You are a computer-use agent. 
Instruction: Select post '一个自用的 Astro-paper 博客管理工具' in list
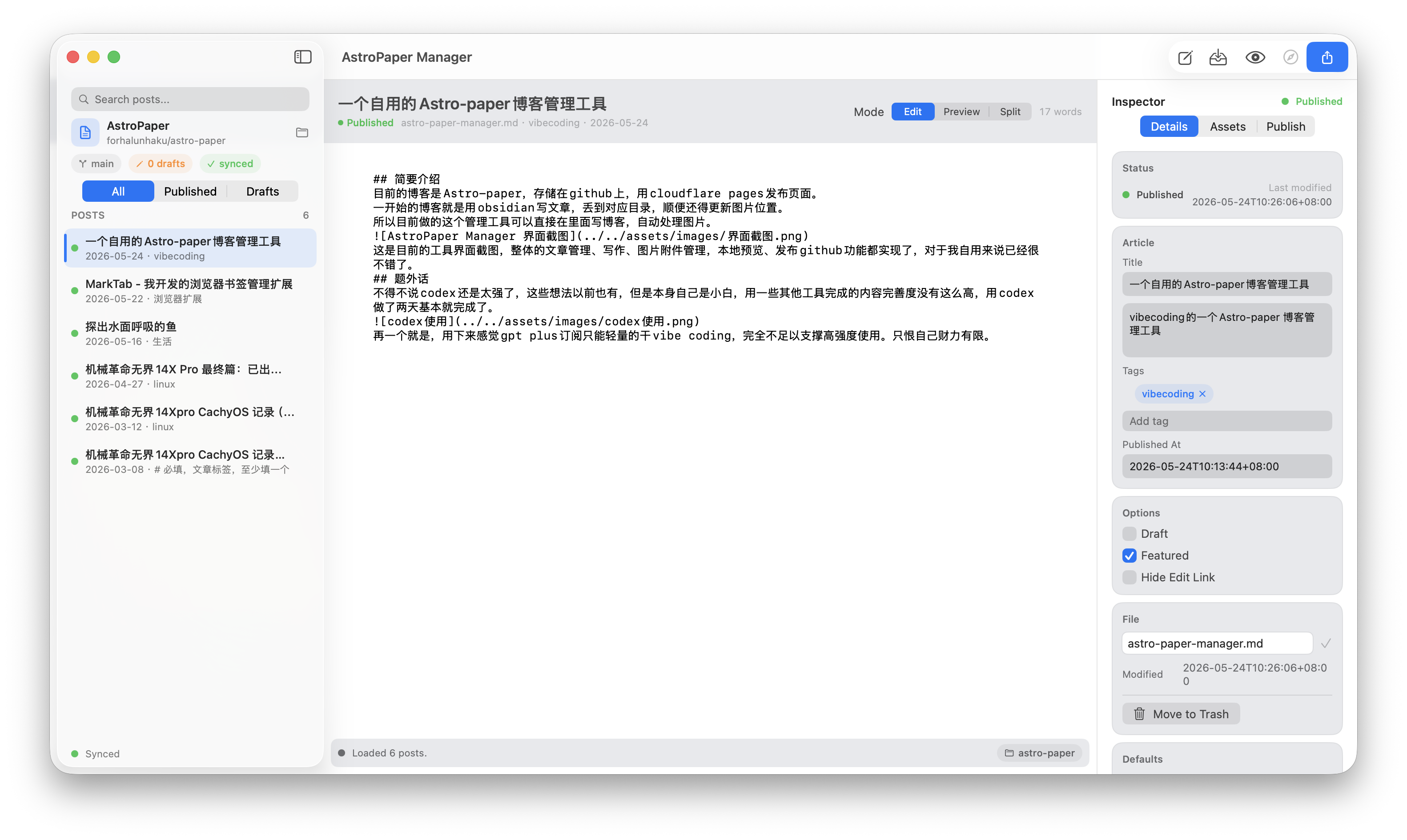coord(190,248)
